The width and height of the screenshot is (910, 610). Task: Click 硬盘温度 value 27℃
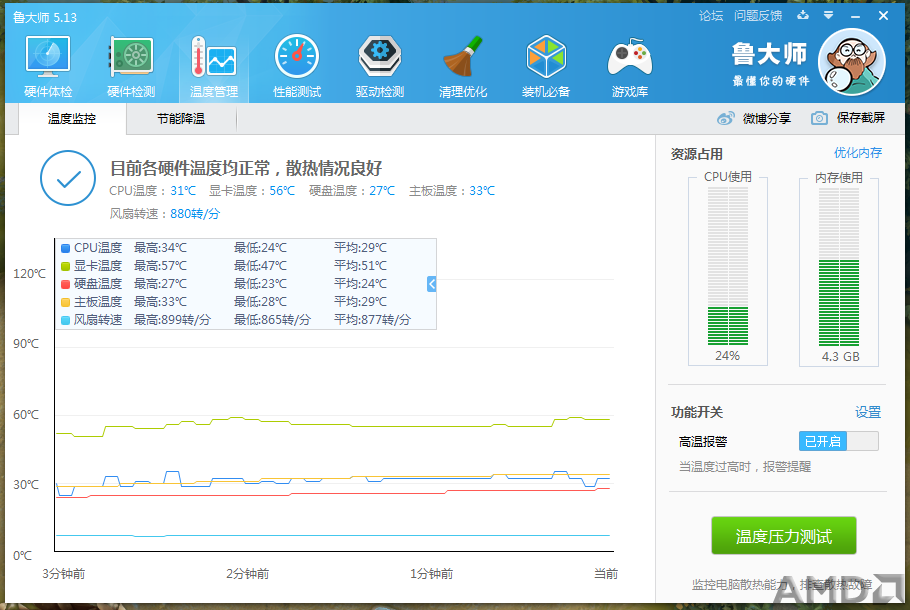click(382, 190)
